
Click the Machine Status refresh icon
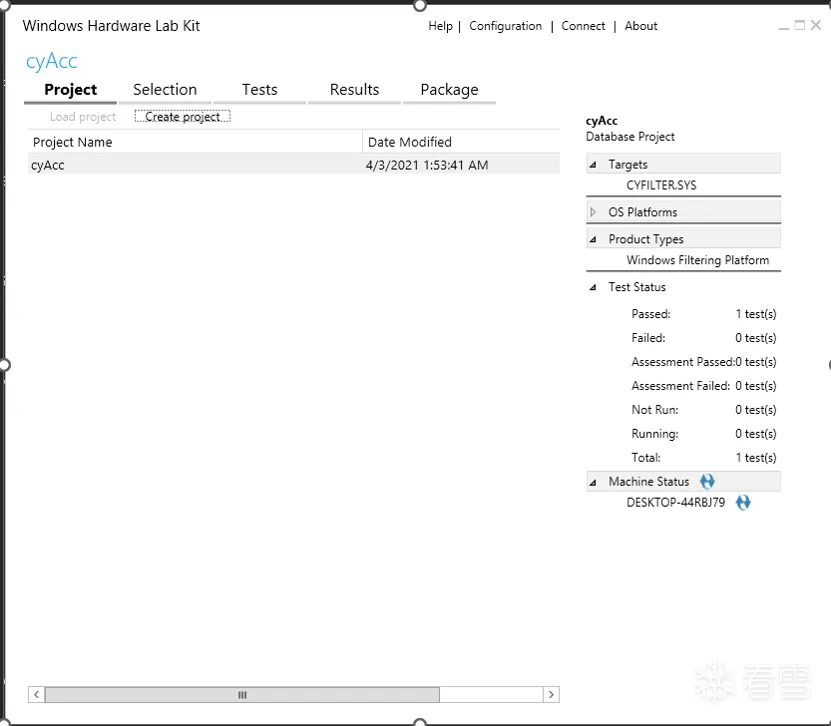[x=707, y=481]
